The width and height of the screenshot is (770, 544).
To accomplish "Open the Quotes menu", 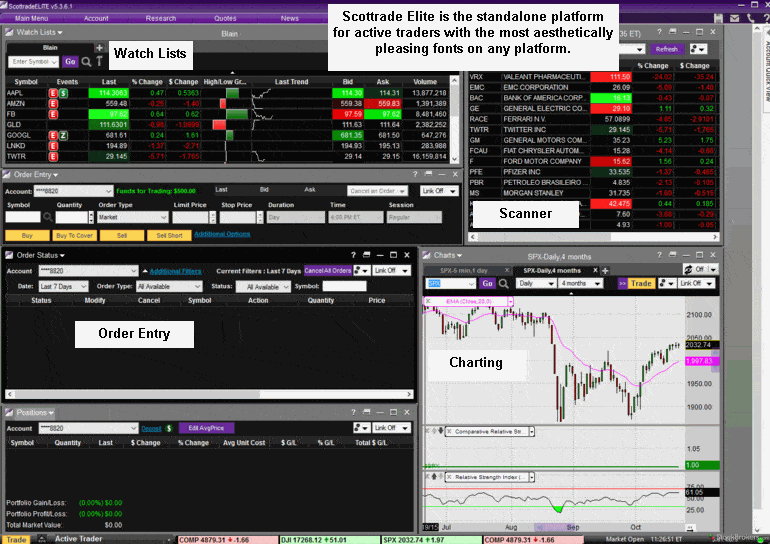I will point(225,18).
